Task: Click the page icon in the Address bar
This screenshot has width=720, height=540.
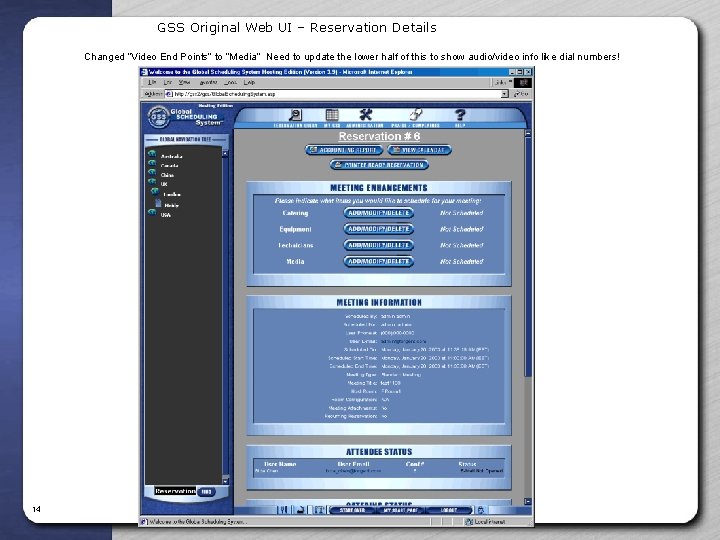Action: [169, 94]
